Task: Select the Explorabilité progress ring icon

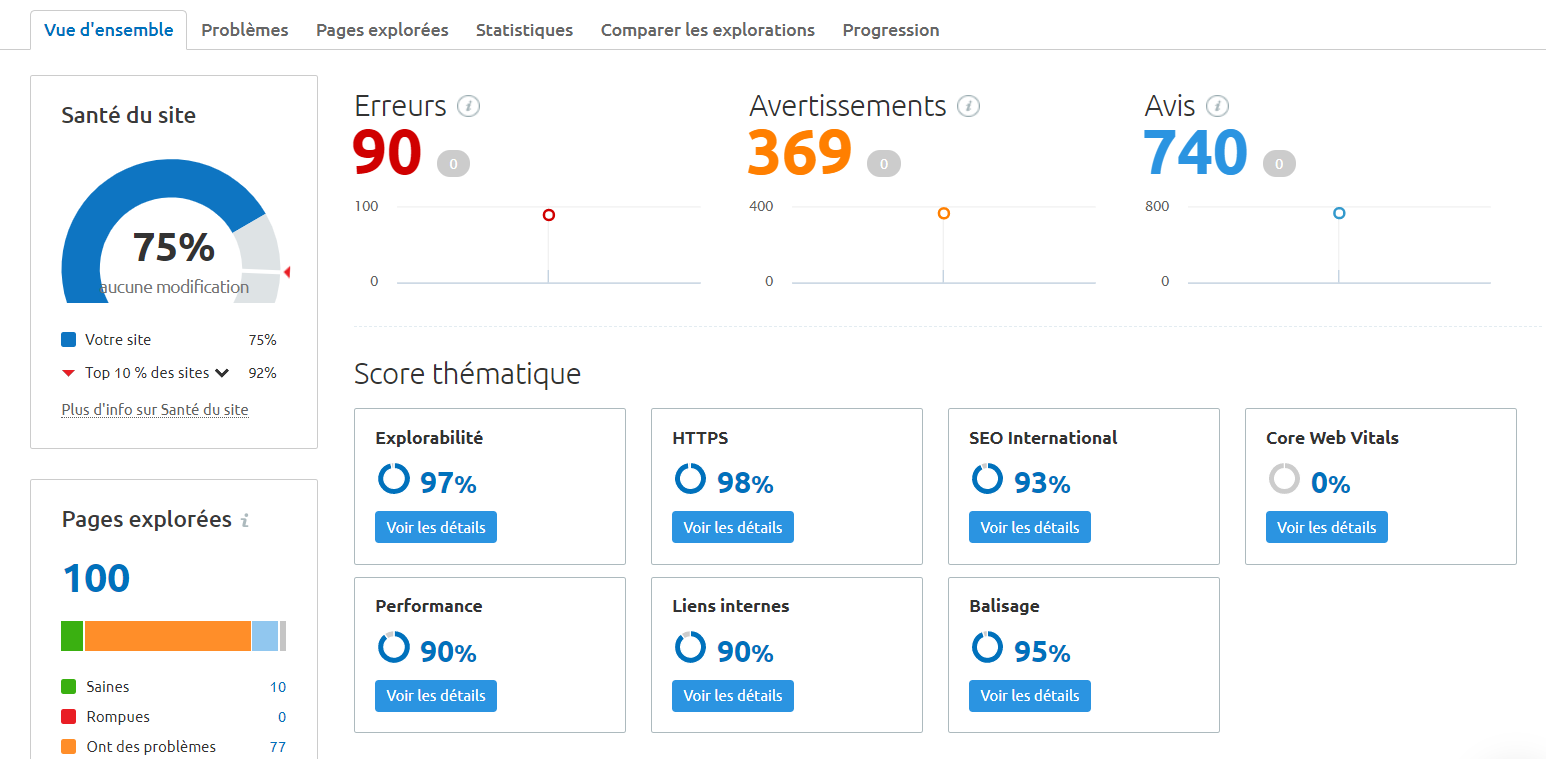Action: (x=392, y=479)
